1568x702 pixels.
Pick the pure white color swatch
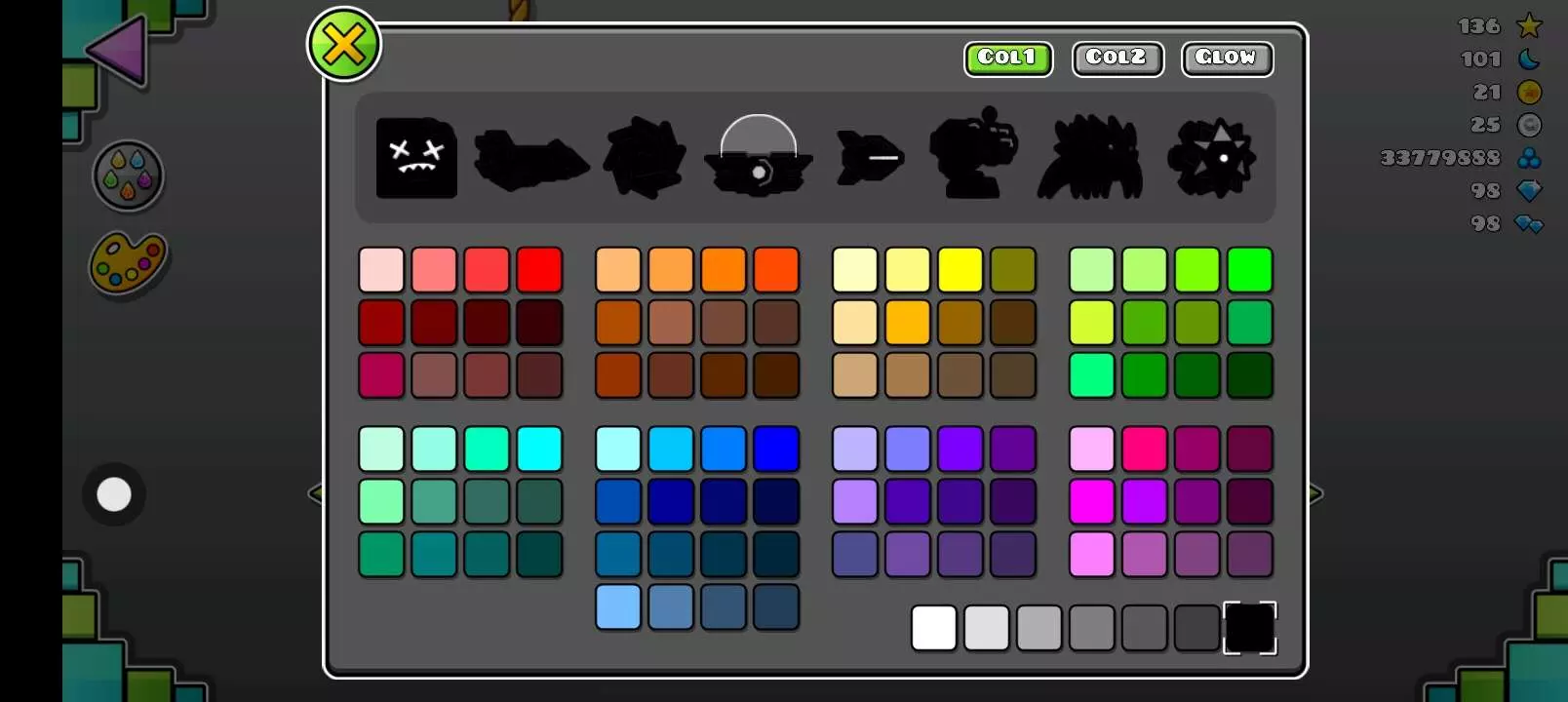934,627
